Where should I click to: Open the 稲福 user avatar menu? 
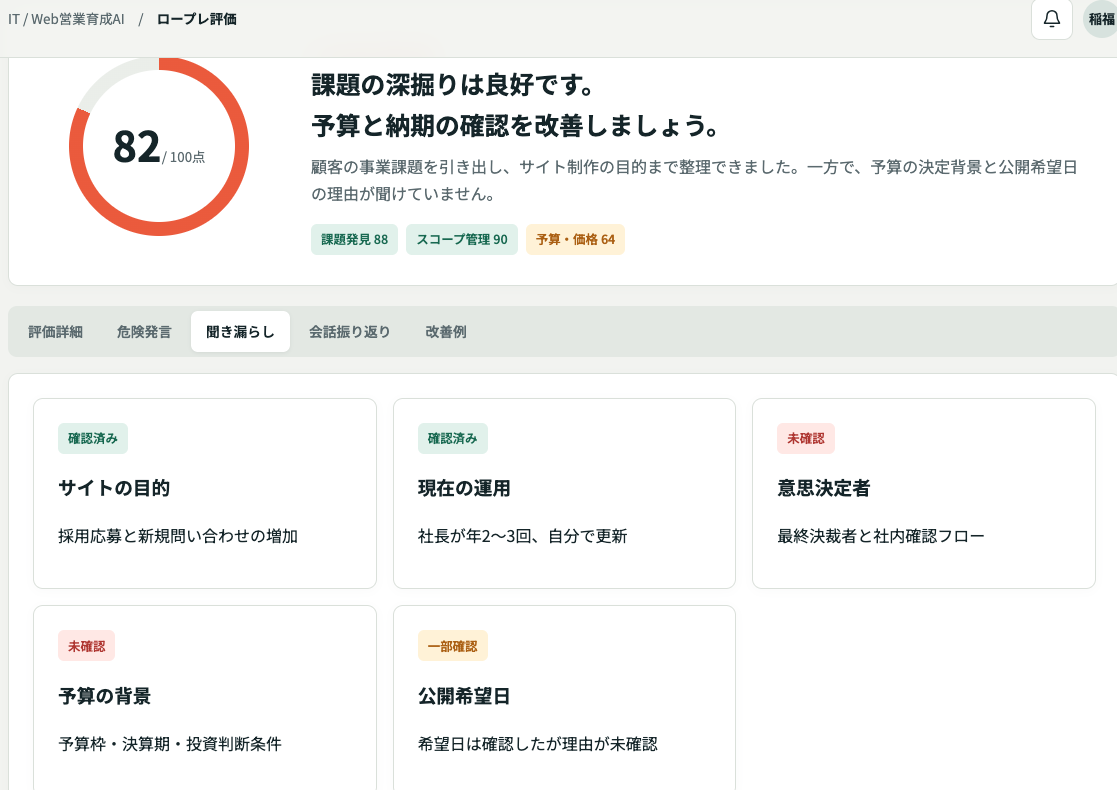coord(1101,19)
